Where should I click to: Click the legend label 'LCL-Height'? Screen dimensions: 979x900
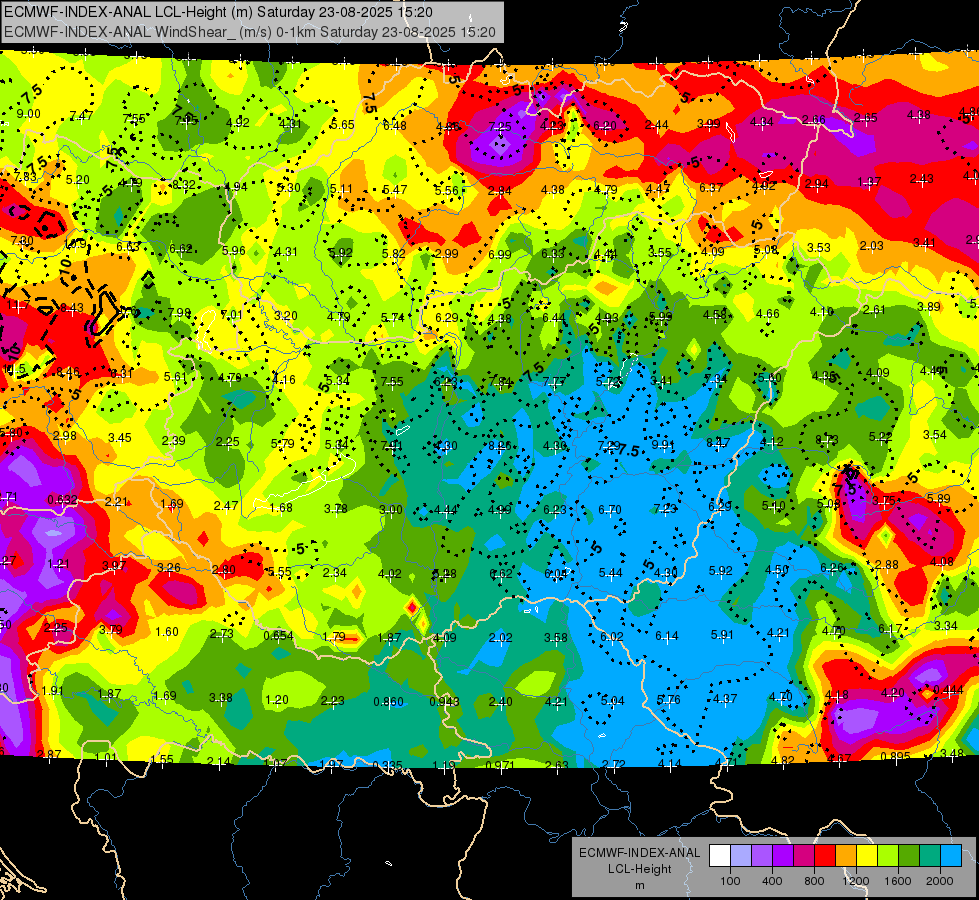click(x=639, y=869)
